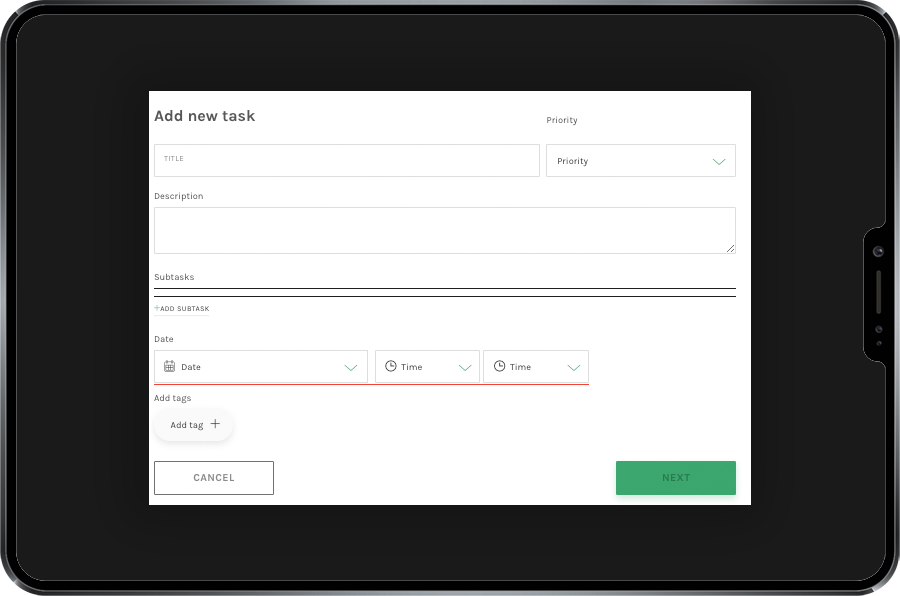
Task: Click the Add tag button
Action: point(193,425)
